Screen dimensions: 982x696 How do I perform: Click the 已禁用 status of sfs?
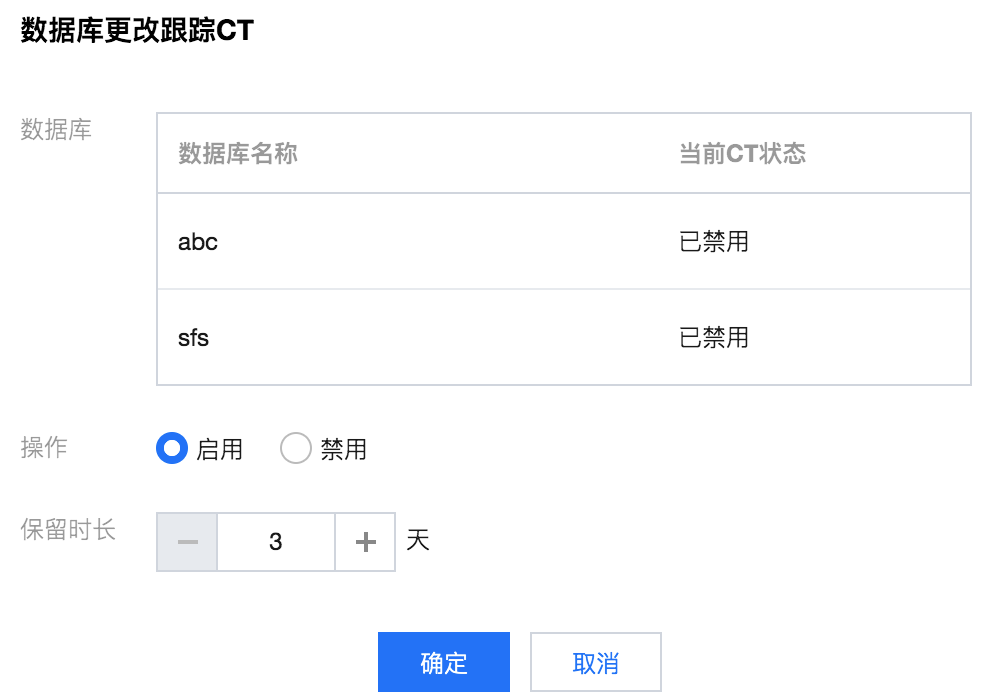714,338
